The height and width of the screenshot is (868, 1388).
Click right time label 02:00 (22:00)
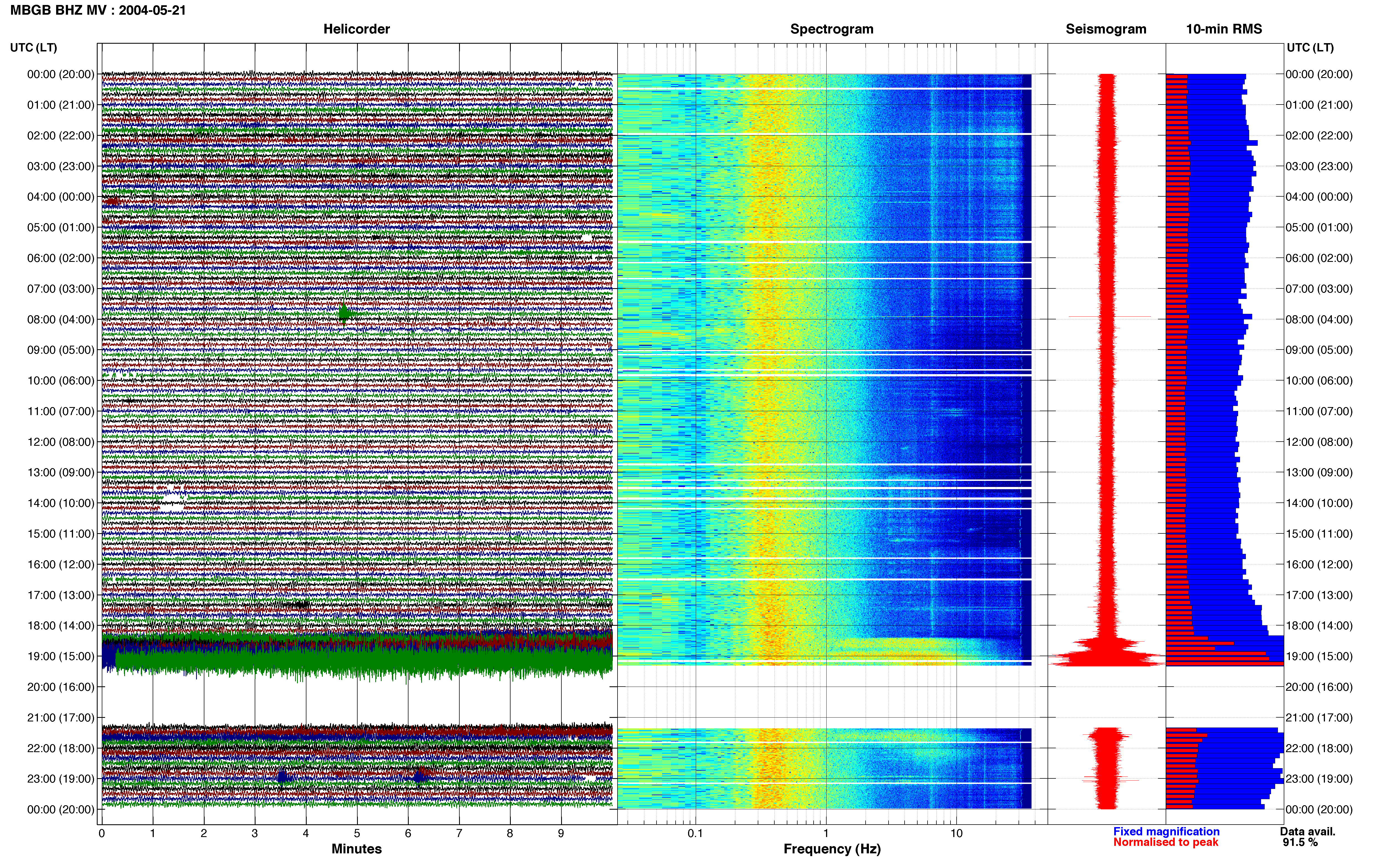1319,135
